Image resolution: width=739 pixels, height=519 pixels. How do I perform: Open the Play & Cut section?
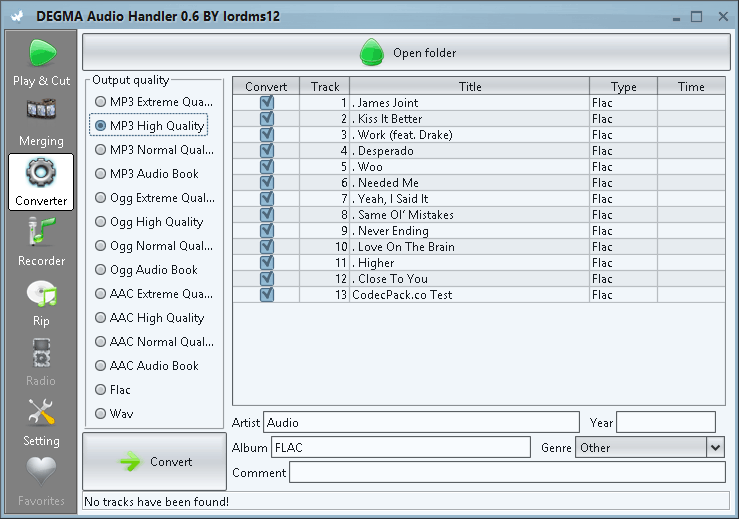click(x=41, y=62)
